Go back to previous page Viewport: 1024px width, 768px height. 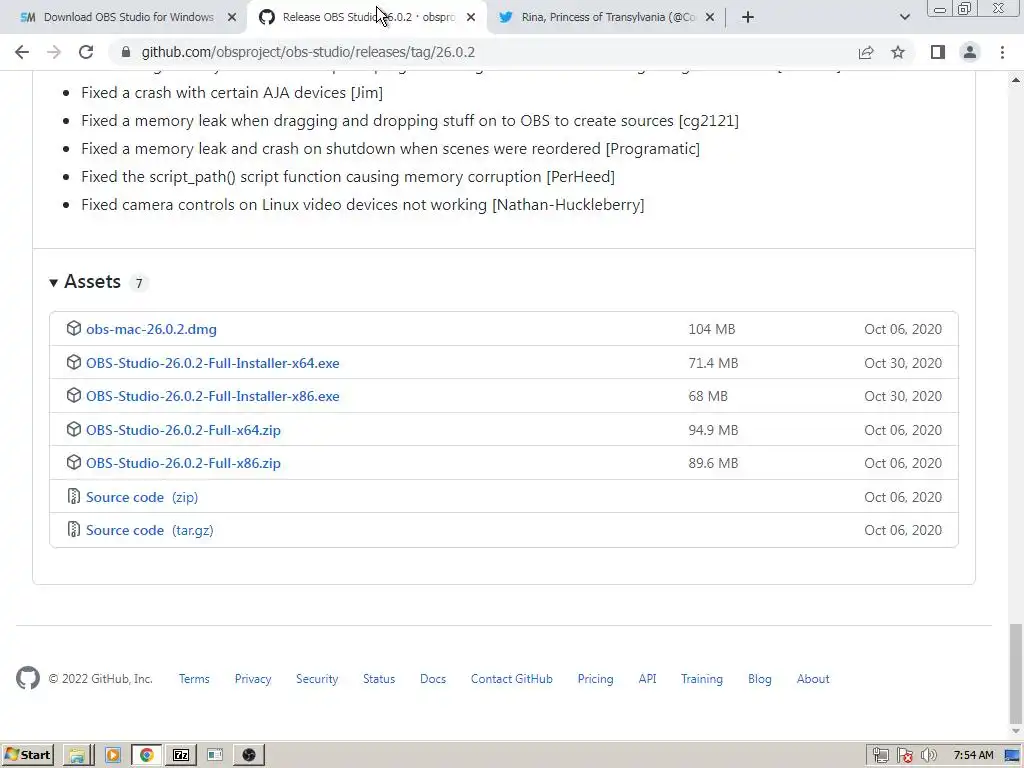[x=22, y=52]
